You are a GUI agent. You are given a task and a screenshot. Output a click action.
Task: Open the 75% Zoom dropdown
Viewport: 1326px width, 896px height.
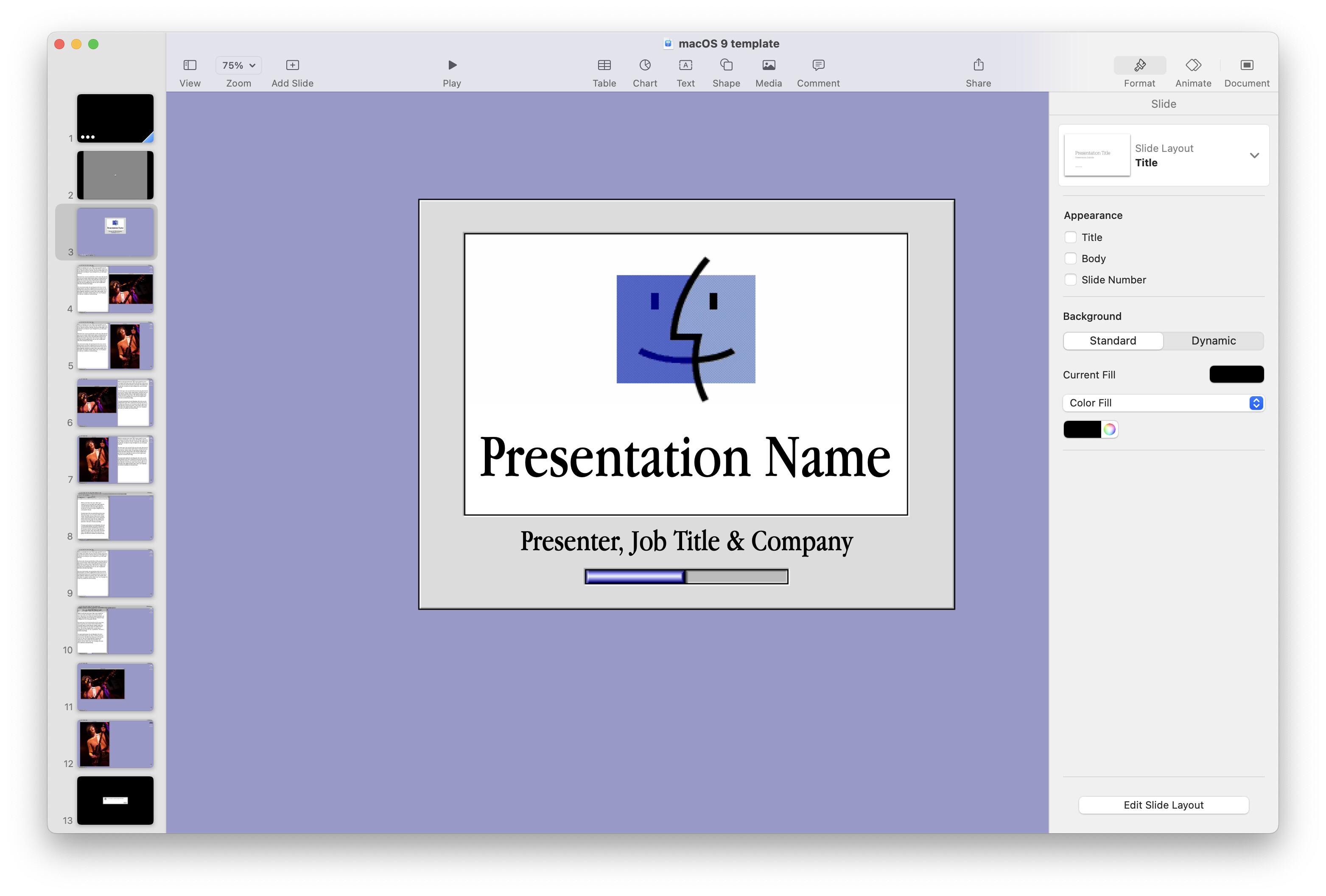tap(238, 65)
